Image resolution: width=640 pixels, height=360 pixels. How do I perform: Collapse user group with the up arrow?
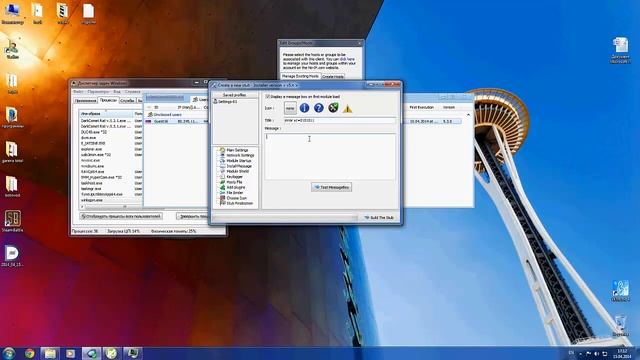(x=468, y=115)
